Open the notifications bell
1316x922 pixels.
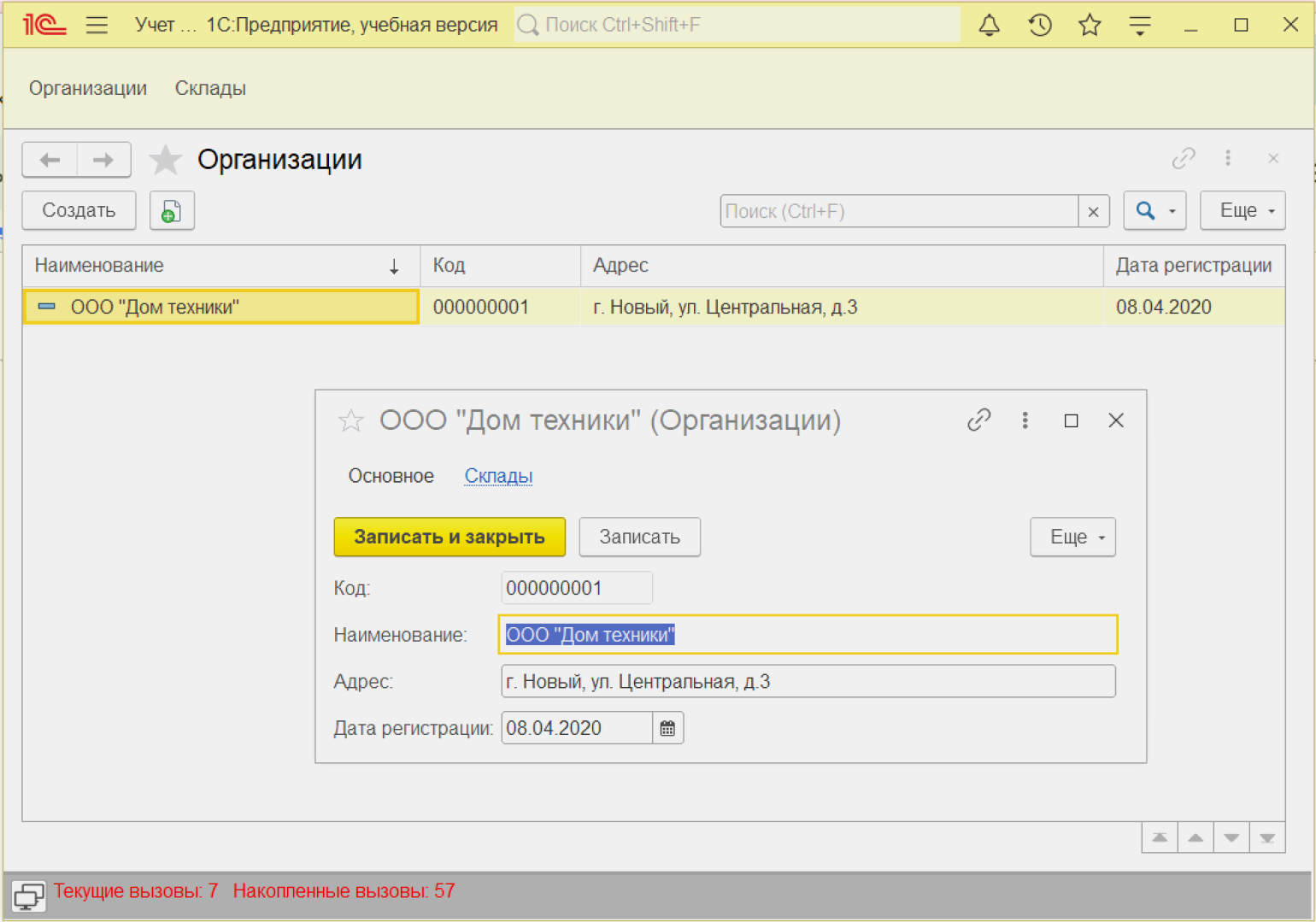pos(989,25)
